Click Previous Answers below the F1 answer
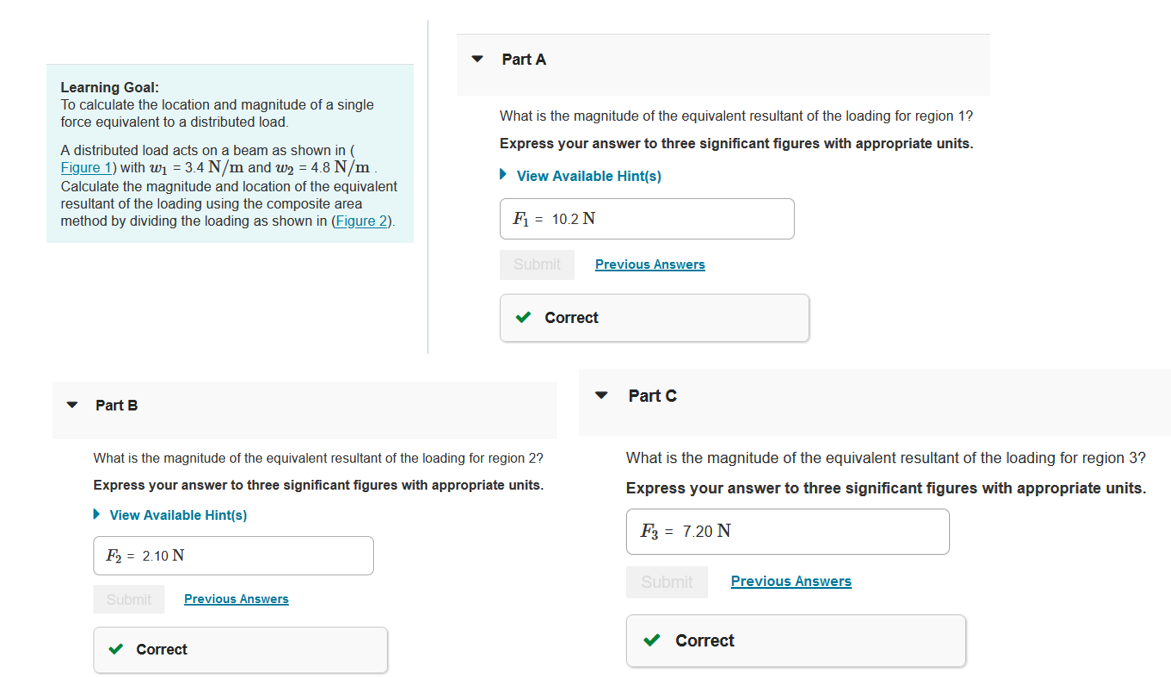 [649, 264]
